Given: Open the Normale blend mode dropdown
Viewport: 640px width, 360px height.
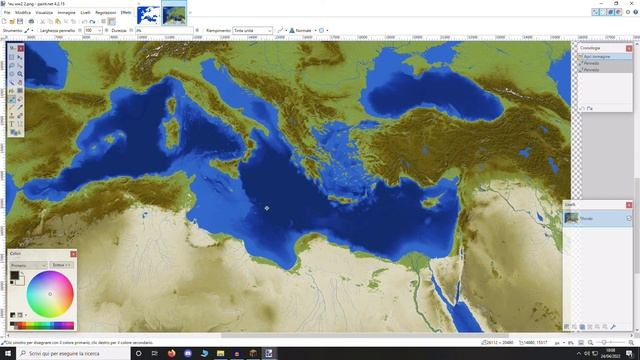Looking at the screenshot, I should pyautogui.click(x=303, y=31).
